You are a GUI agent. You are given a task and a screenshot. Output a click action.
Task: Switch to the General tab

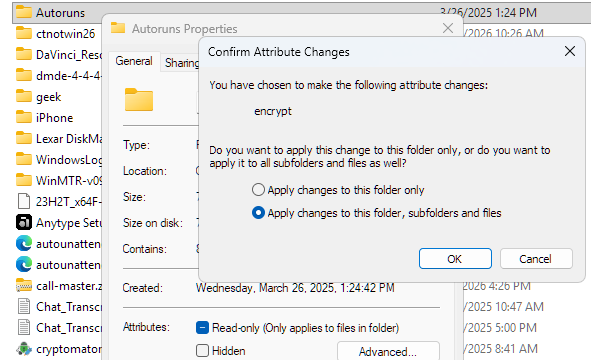pyautogui.click(x=134, y=61)
